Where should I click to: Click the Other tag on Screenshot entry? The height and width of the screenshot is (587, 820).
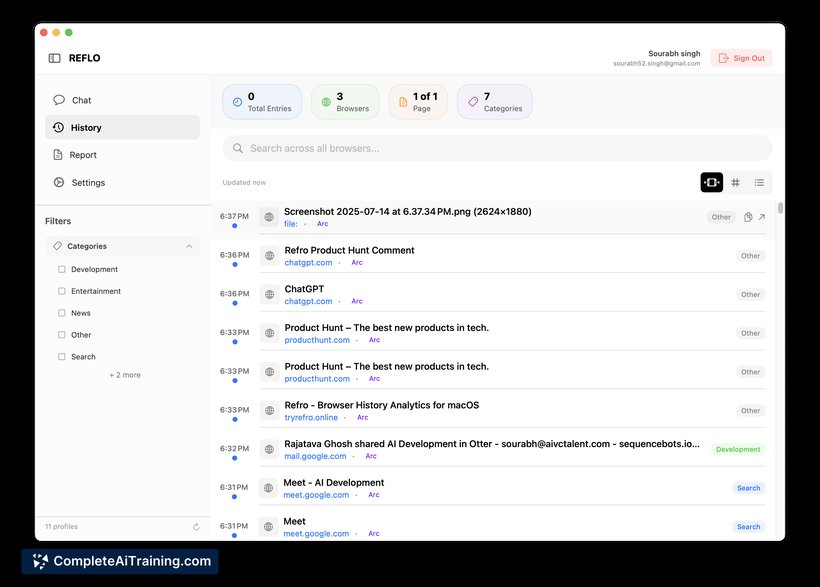point(721,217)
